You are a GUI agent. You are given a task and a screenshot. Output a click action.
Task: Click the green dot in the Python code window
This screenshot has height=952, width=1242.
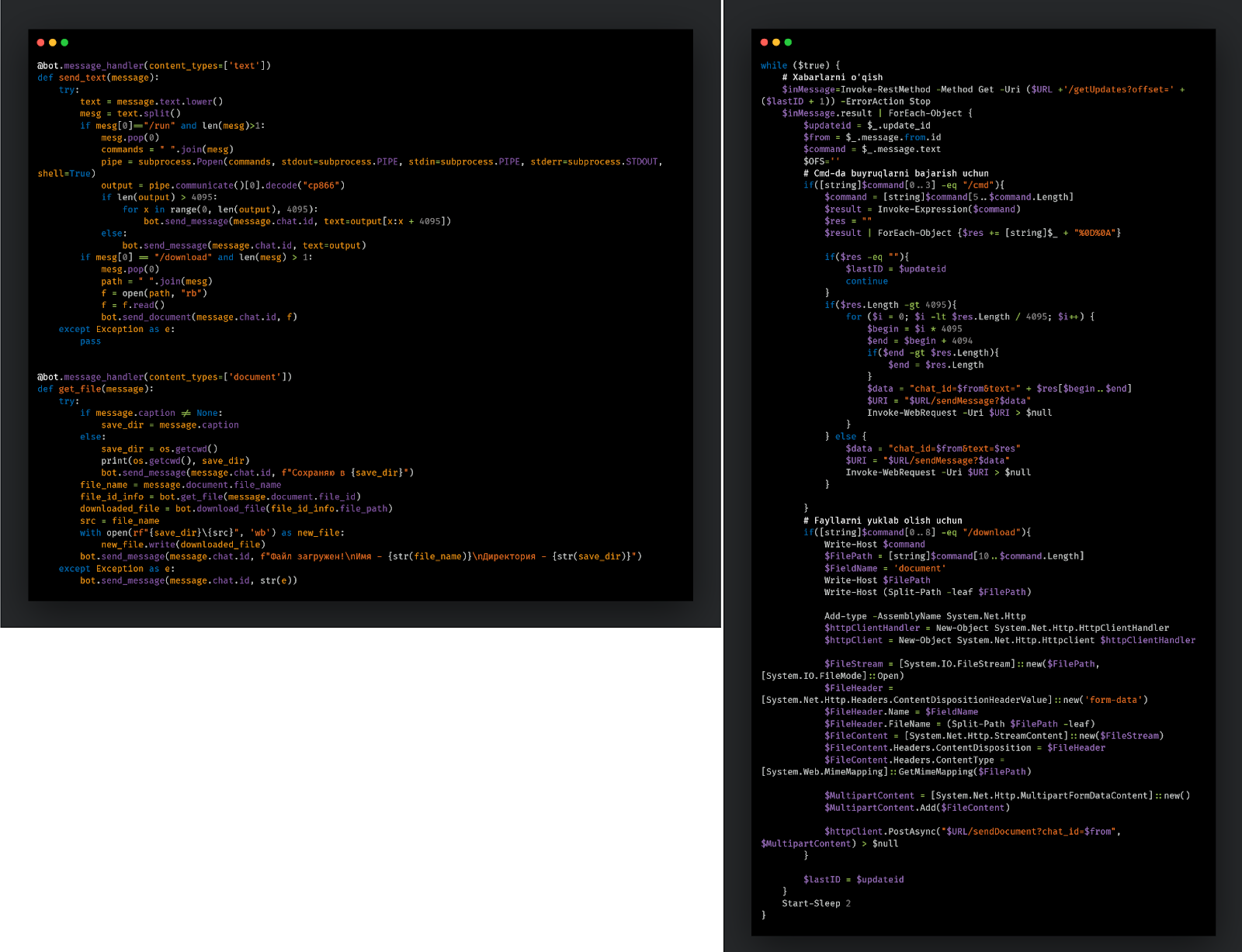64,43
